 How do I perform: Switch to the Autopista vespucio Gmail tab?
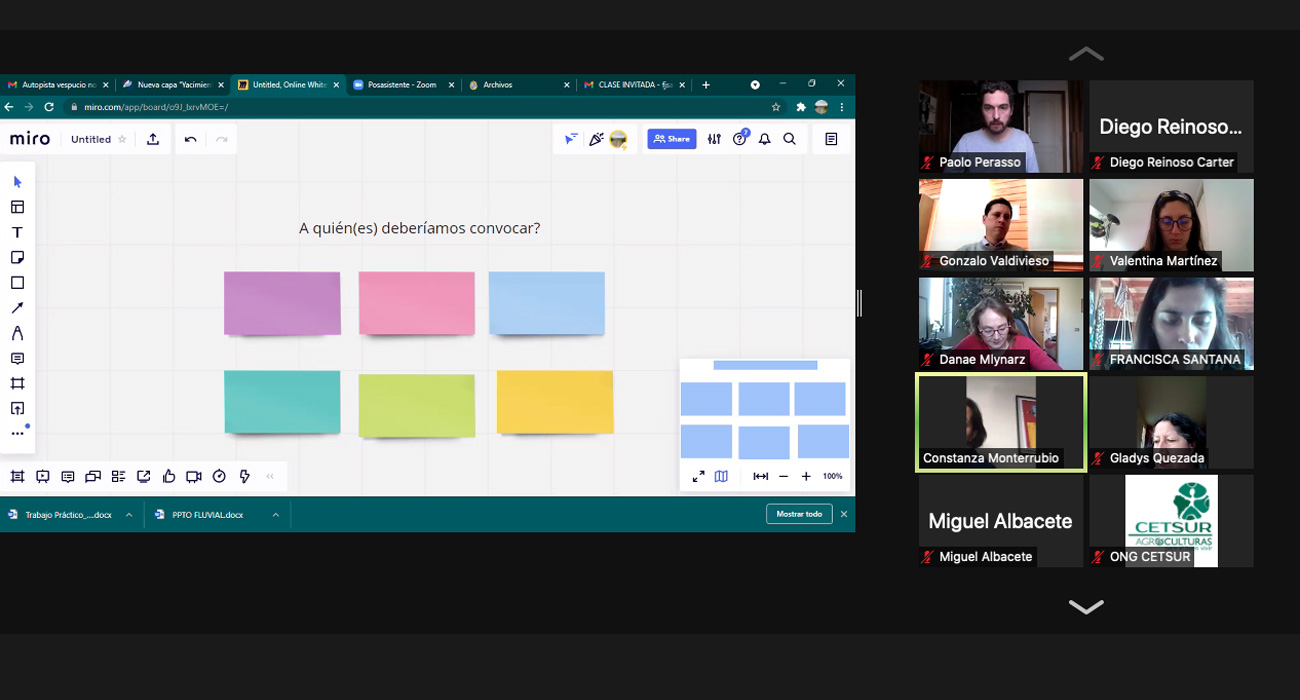(57, 85)
